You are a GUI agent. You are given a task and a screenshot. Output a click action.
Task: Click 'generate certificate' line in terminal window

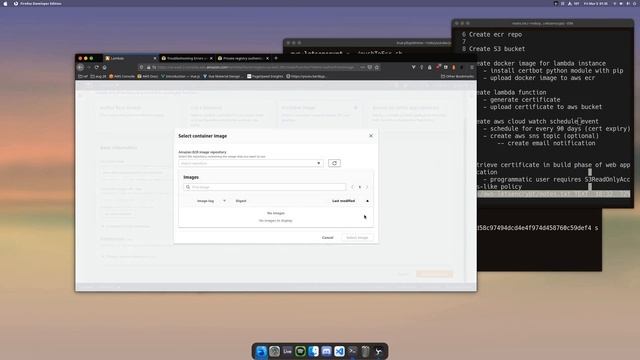pyautogui.click(x=525, y=100)
